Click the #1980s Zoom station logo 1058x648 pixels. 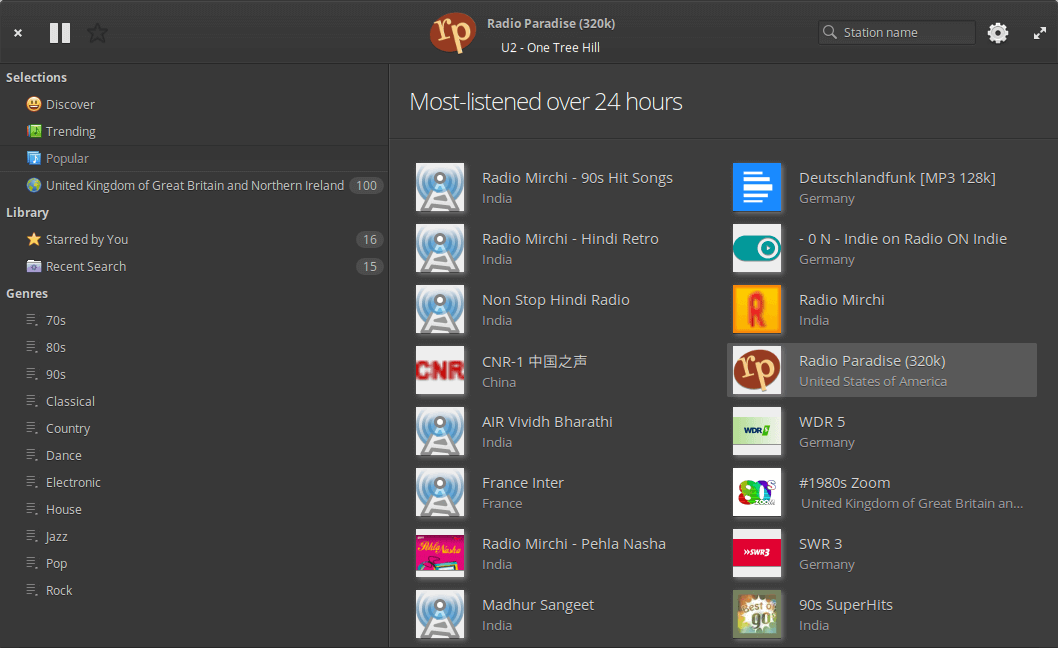tap(757, 492)
